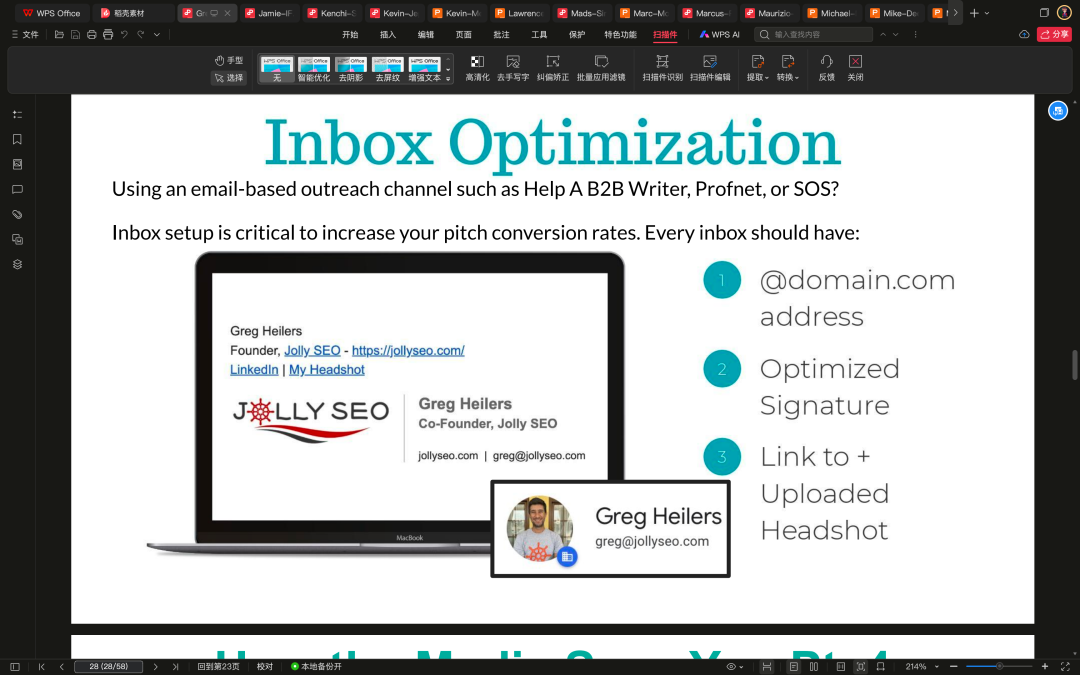Viewport: 1080px width, 675px height.
Task: Select the 去阴影 filter thumbnail
Action: 351,69
